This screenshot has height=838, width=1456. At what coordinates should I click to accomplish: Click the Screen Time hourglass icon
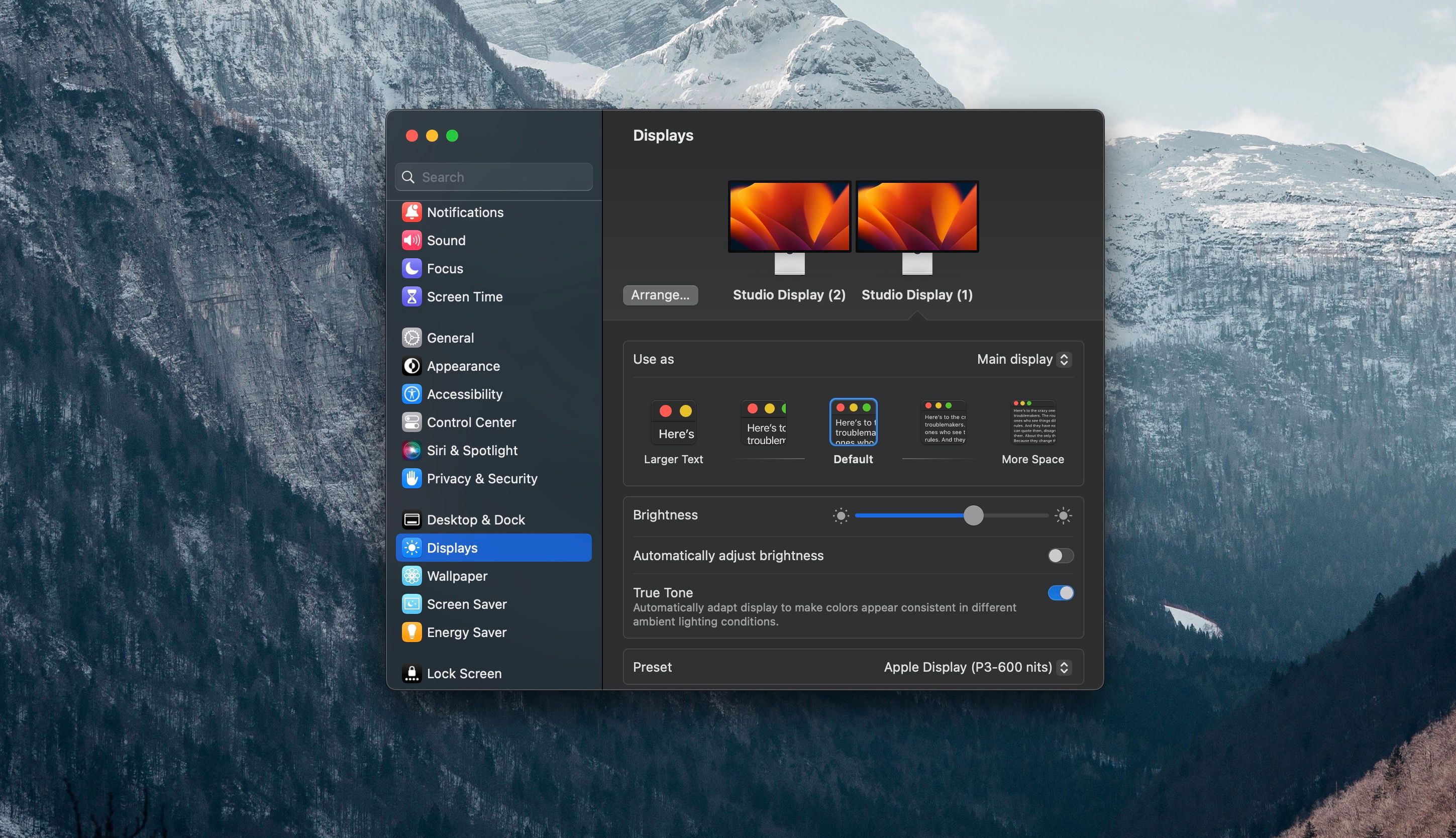pyautogui.click(x=411, y=296)
